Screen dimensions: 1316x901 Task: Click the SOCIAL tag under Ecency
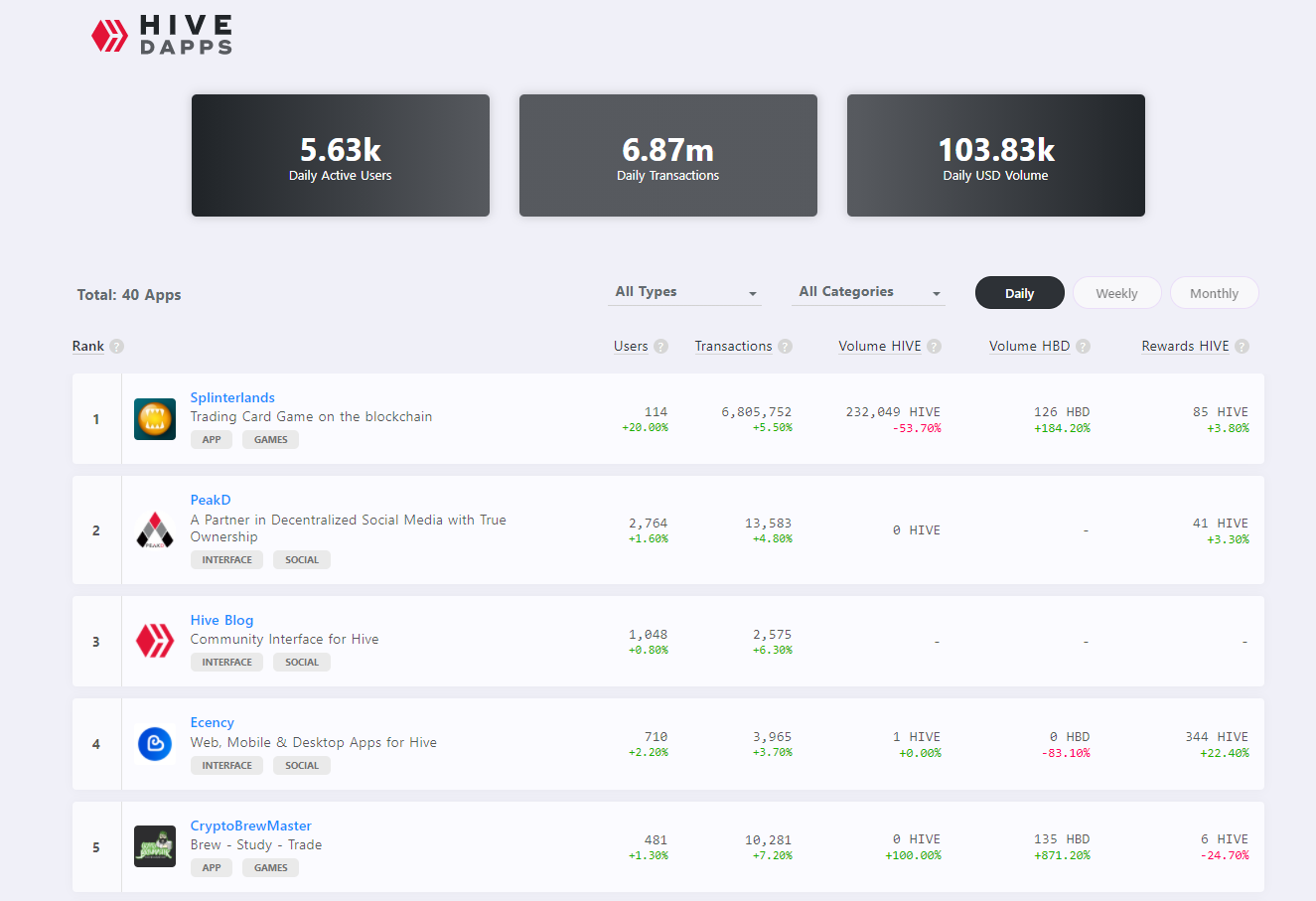[x=302, y=766]
